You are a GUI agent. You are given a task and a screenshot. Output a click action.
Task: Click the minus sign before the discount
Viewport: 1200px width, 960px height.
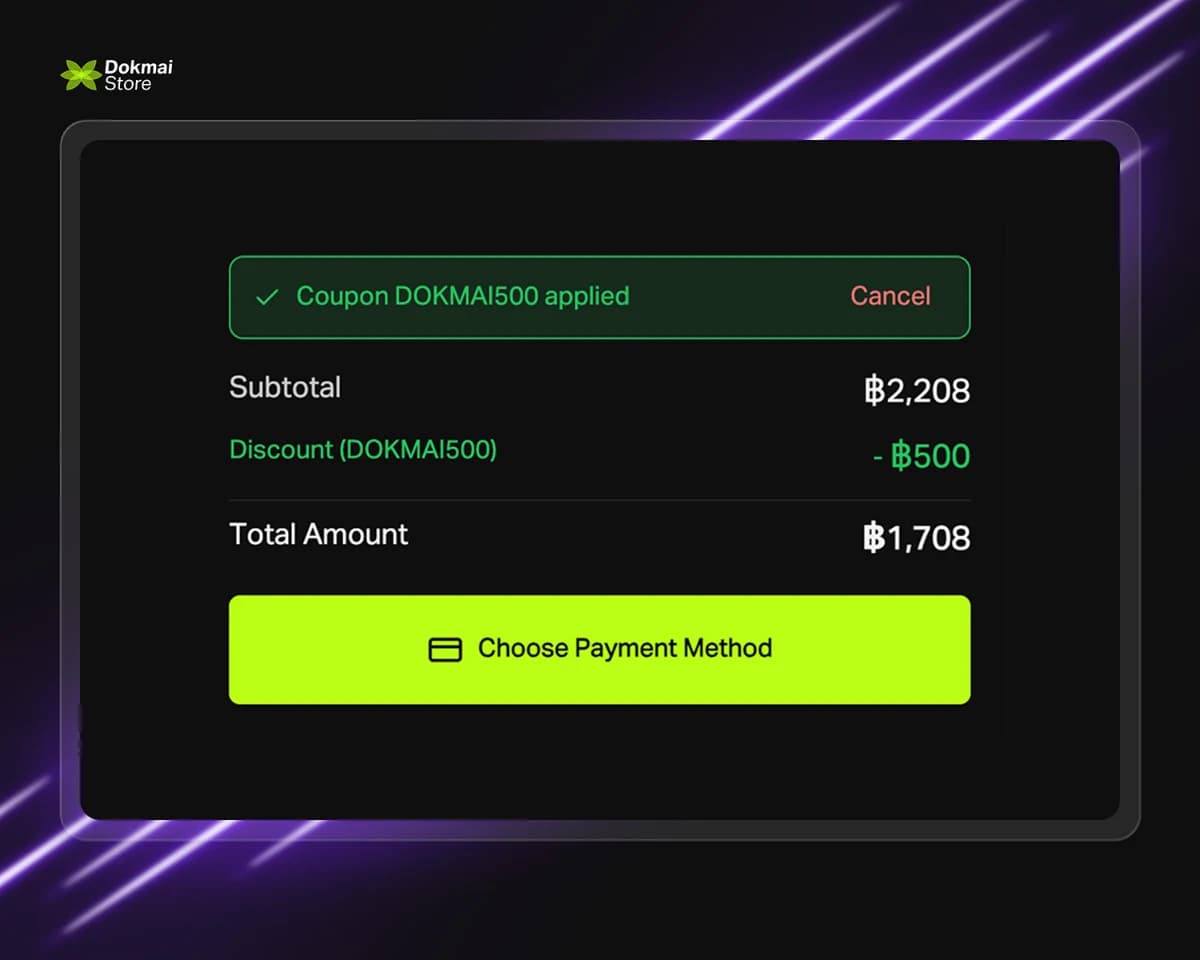pyautogui.click(x=877, y=457)
